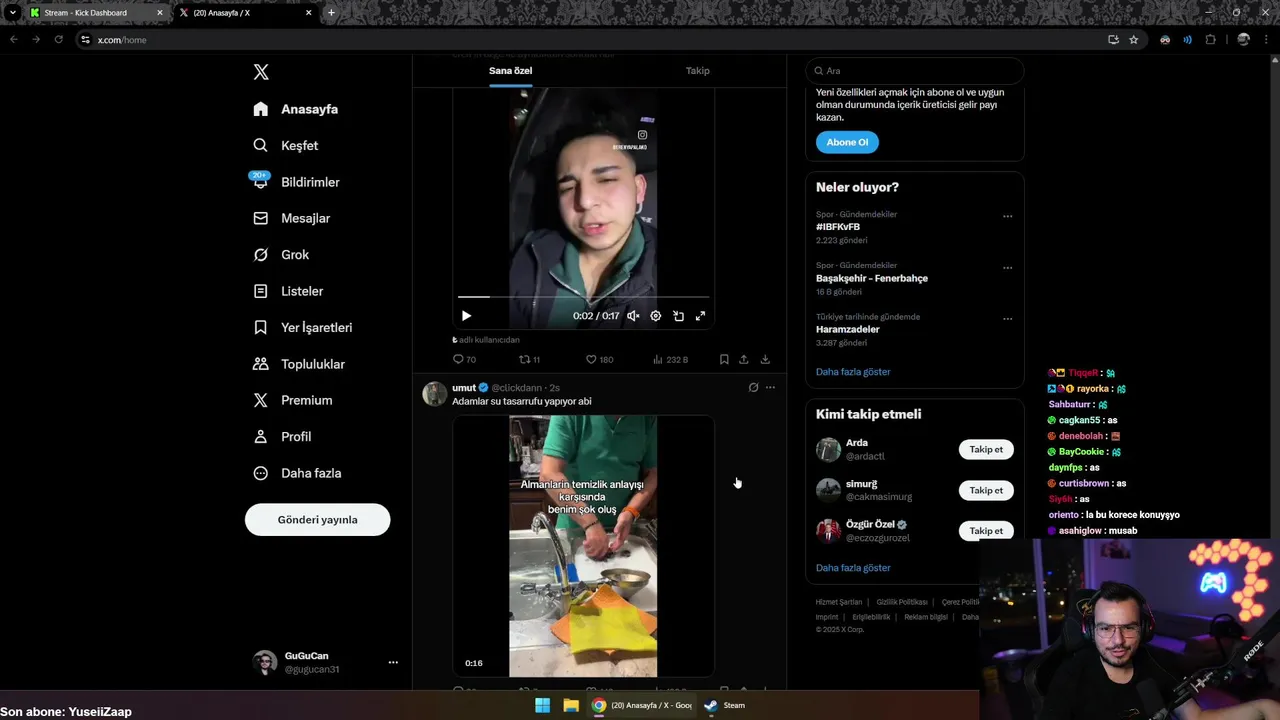Open Listeler in the sidebar
The height and width of the screenshot is (720, 1280).
(x=288, y=291)
